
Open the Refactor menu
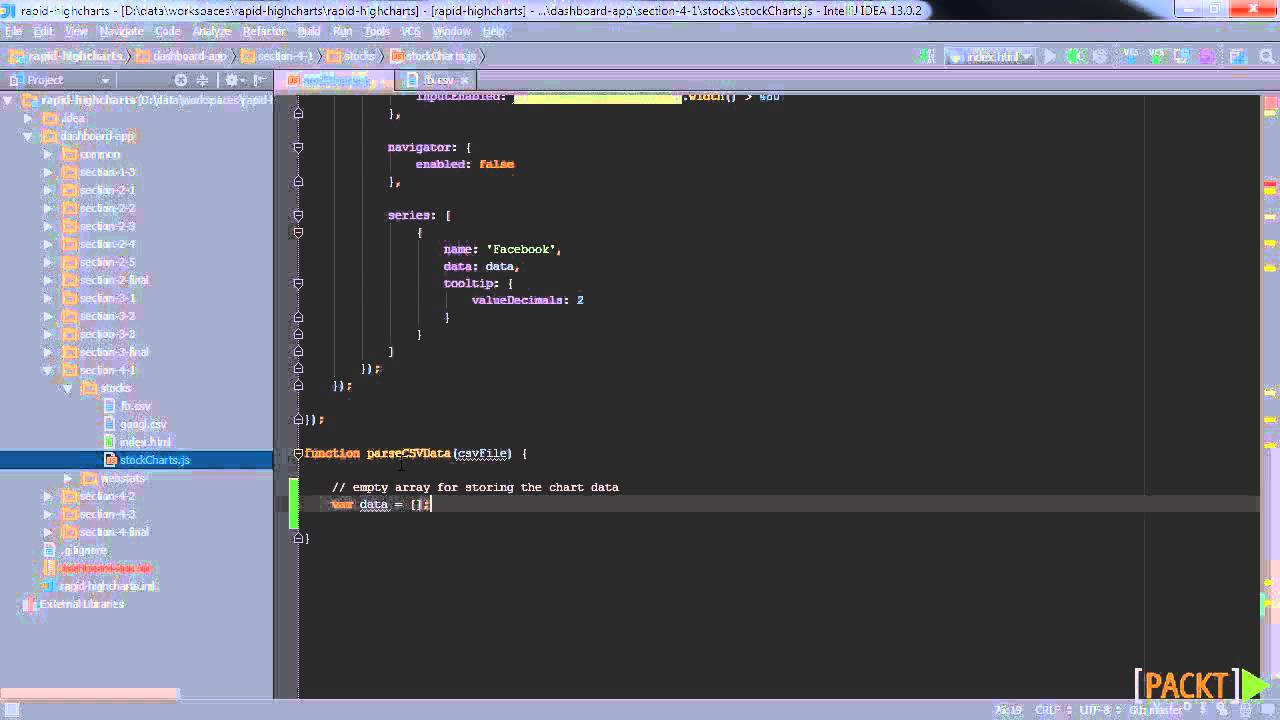pos(264,32)
